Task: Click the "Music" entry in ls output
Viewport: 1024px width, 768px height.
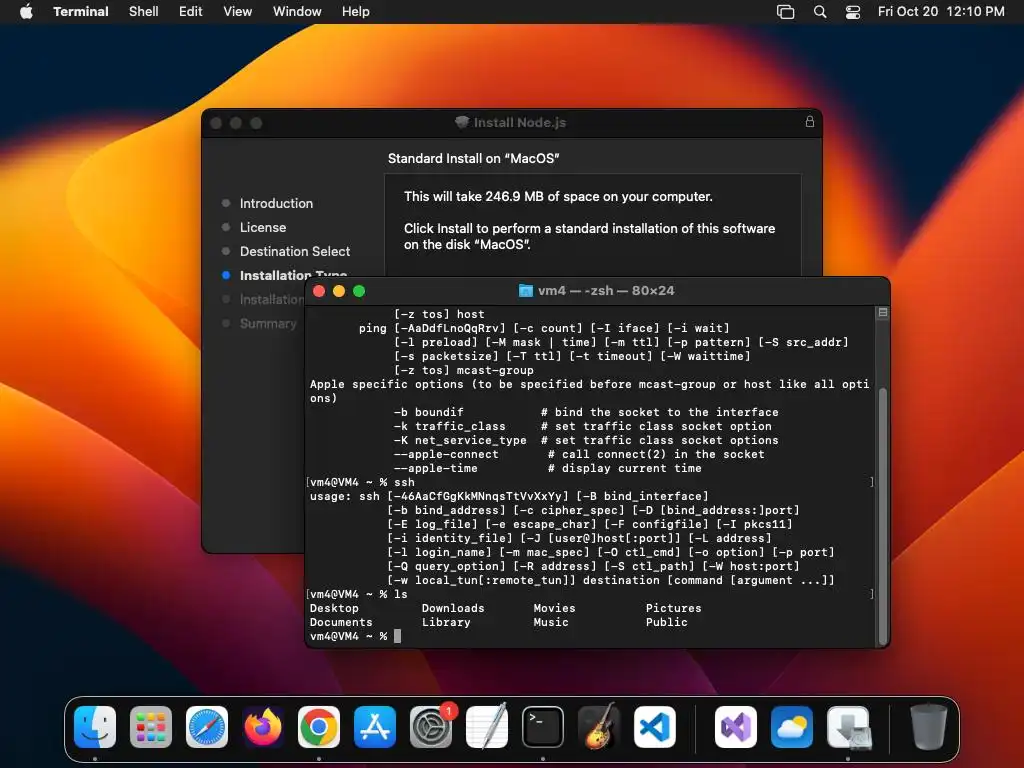Action: [551, 622]
